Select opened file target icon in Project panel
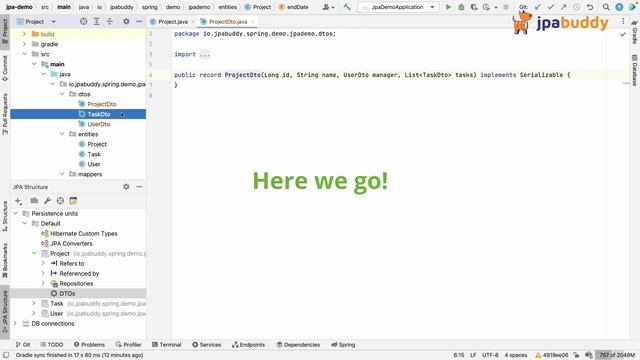This screenshot has height=360, width=640. point(83,21)
